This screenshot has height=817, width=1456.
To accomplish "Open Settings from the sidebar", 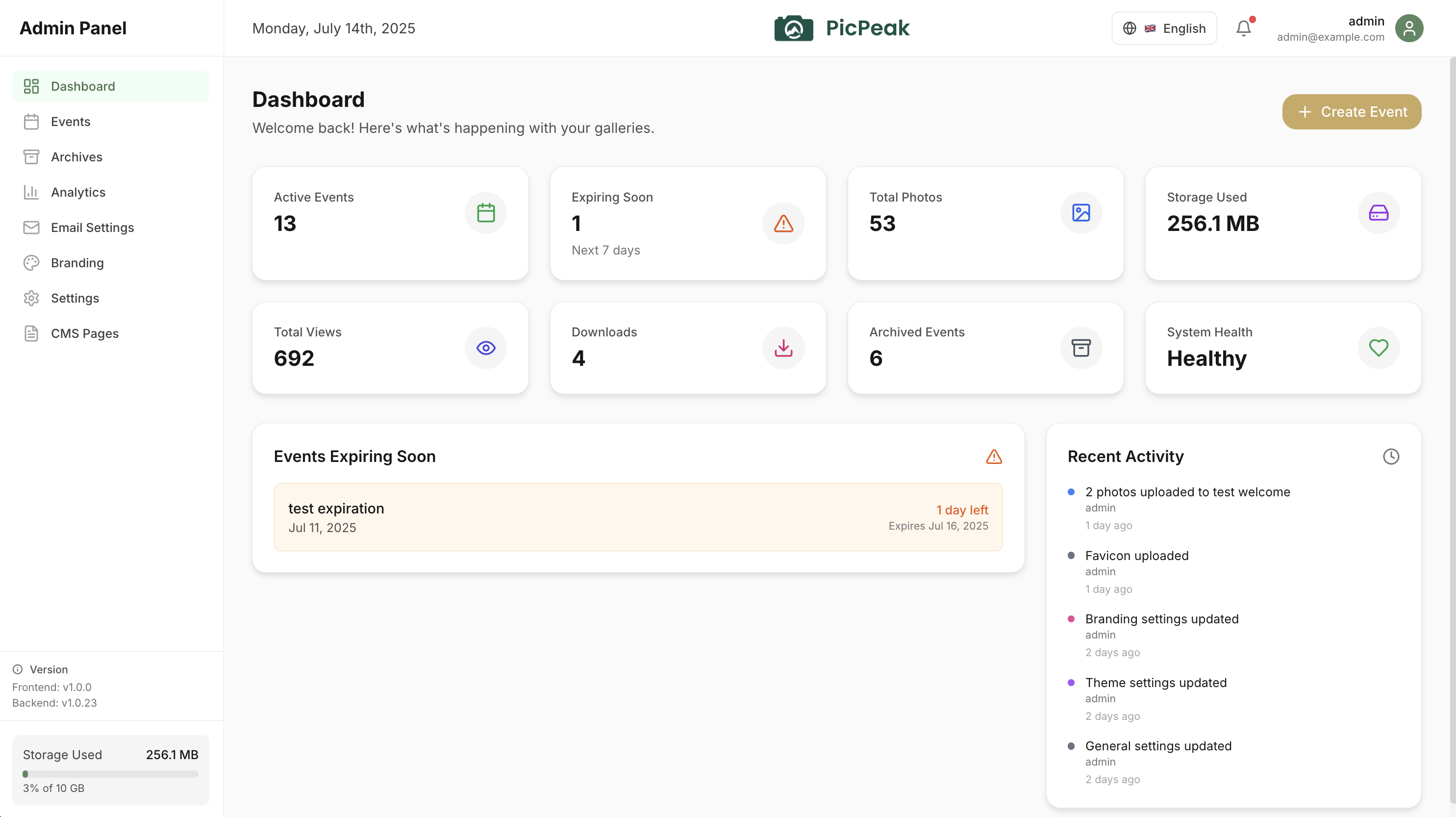I will 111,299.
